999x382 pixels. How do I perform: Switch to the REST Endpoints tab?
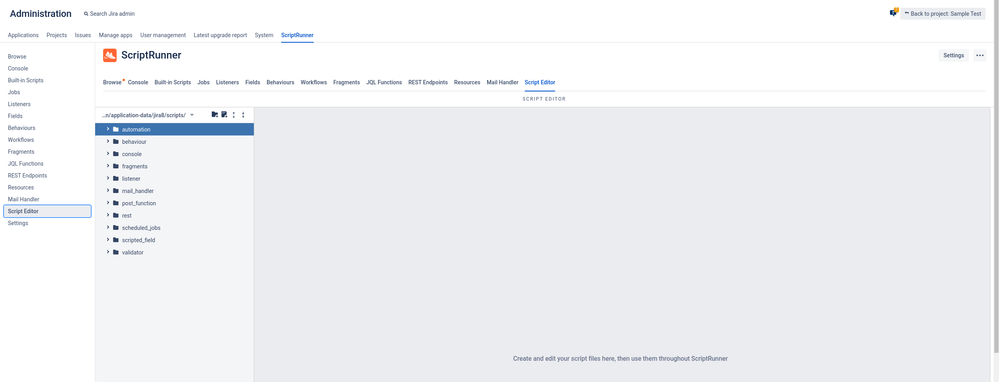(x=428, y=82)
